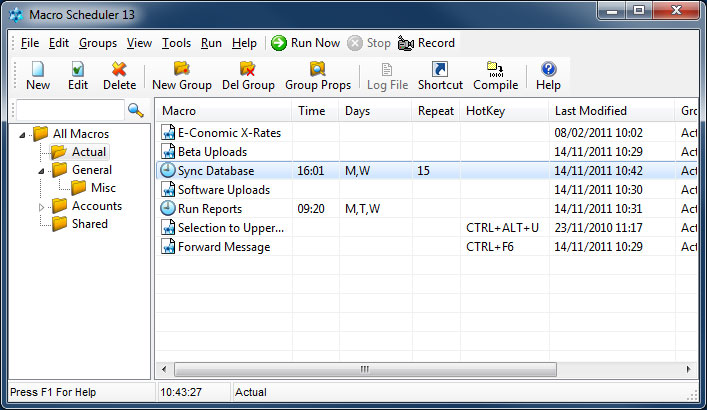This screenshot has width=707, height=410.
Task: Open the Edit menu
Action: pyautogui.click(x=59, y=43)
